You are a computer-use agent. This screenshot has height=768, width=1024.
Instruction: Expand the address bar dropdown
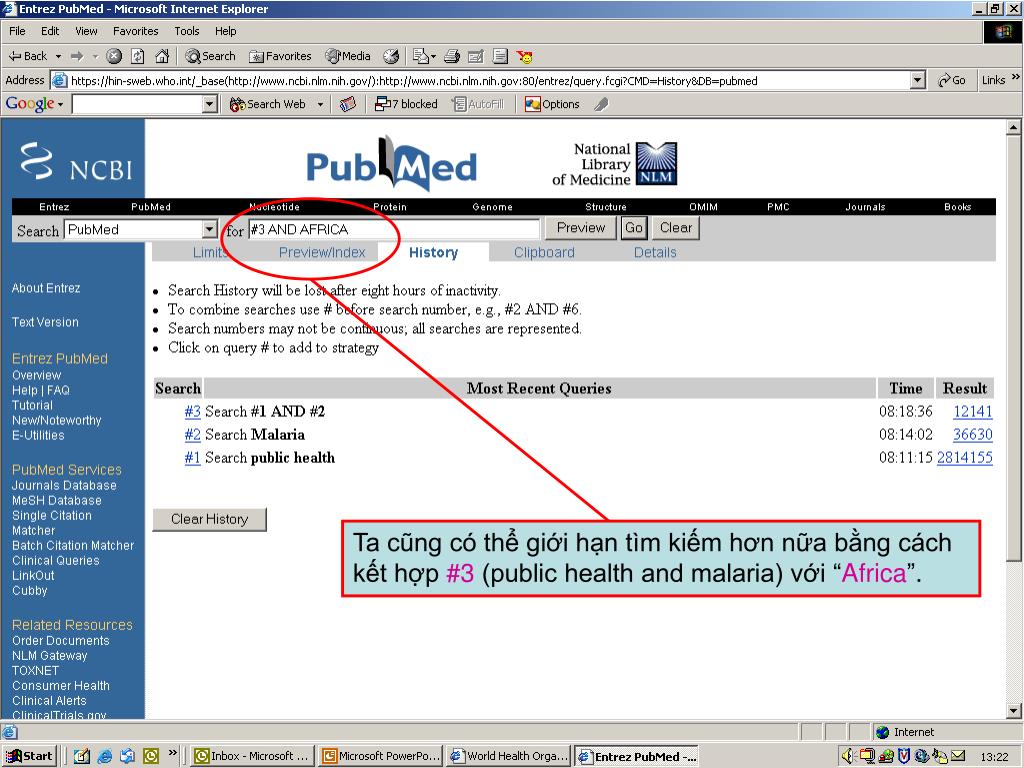(918, 80)
